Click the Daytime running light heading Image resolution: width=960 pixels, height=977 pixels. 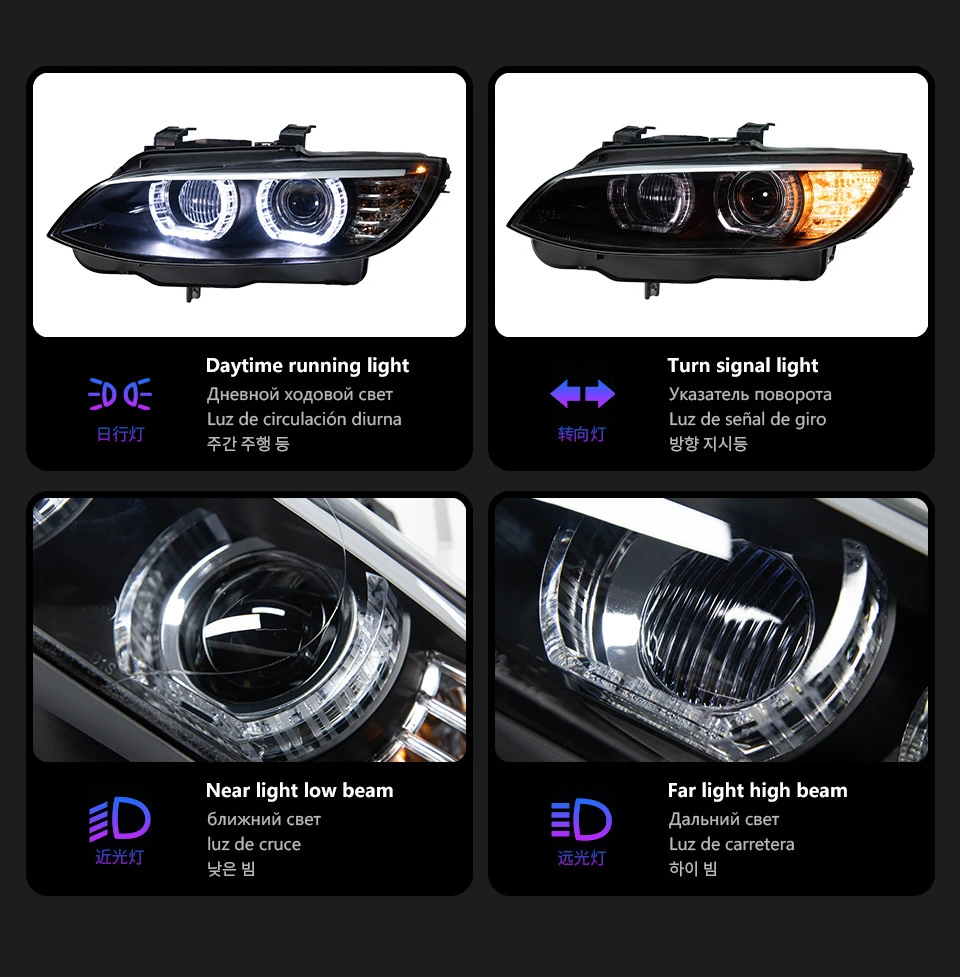(x=307, y=366)
